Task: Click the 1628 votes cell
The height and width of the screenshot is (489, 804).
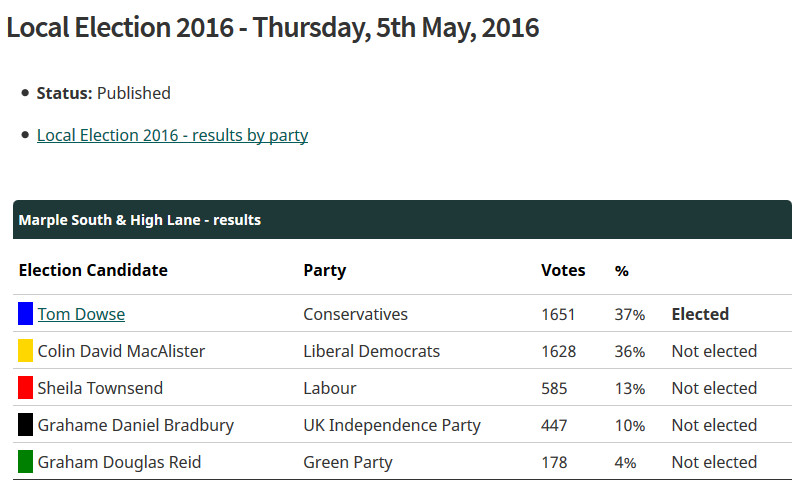Action: (x=559, y=351)
